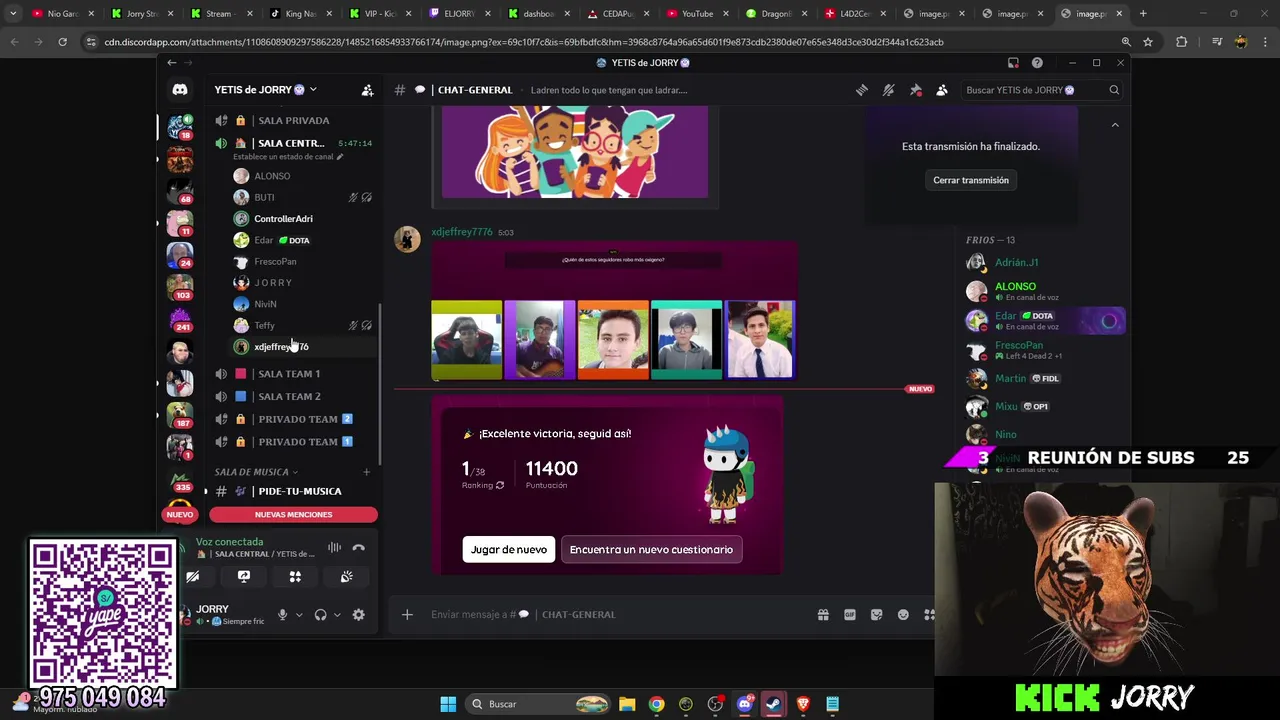Viewport: 1280px width, 720px height.
Task: Open Windows Start menu
Action: click(x=448, y=704)
